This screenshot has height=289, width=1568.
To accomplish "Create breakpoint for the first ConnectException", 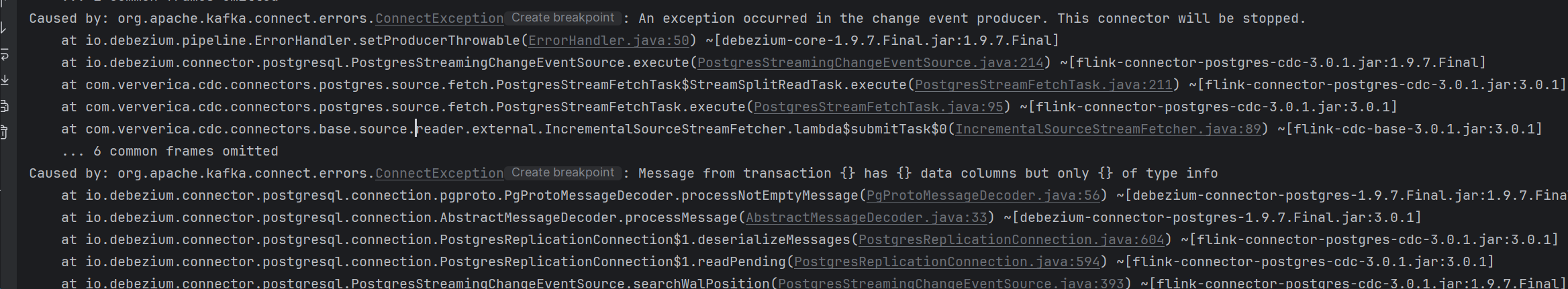I will (562, 18).
